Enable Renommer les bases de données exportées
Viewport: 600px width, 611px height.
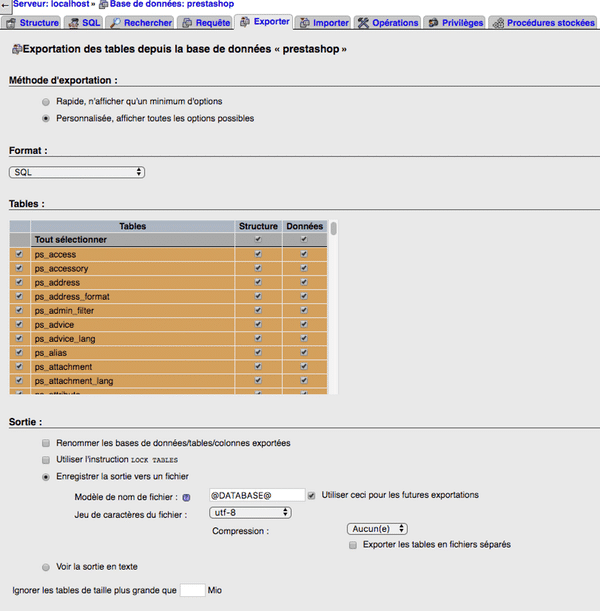click(46, 443)
